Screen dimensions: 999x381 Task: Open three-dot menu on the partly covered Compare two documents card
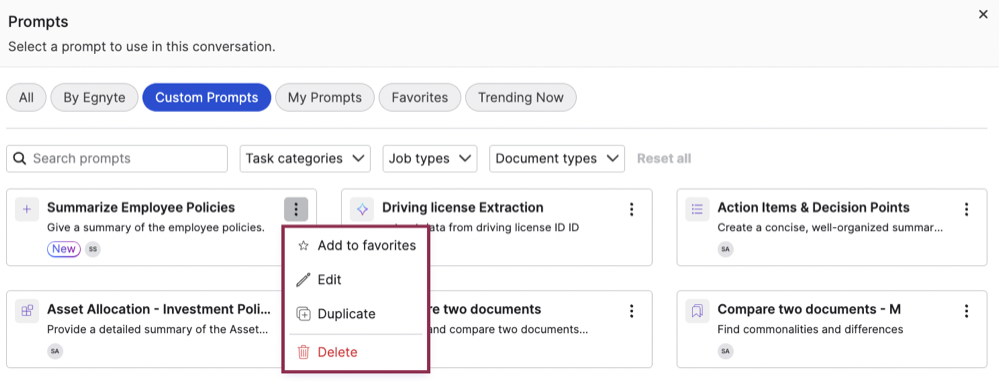click(x=631, y=311)
